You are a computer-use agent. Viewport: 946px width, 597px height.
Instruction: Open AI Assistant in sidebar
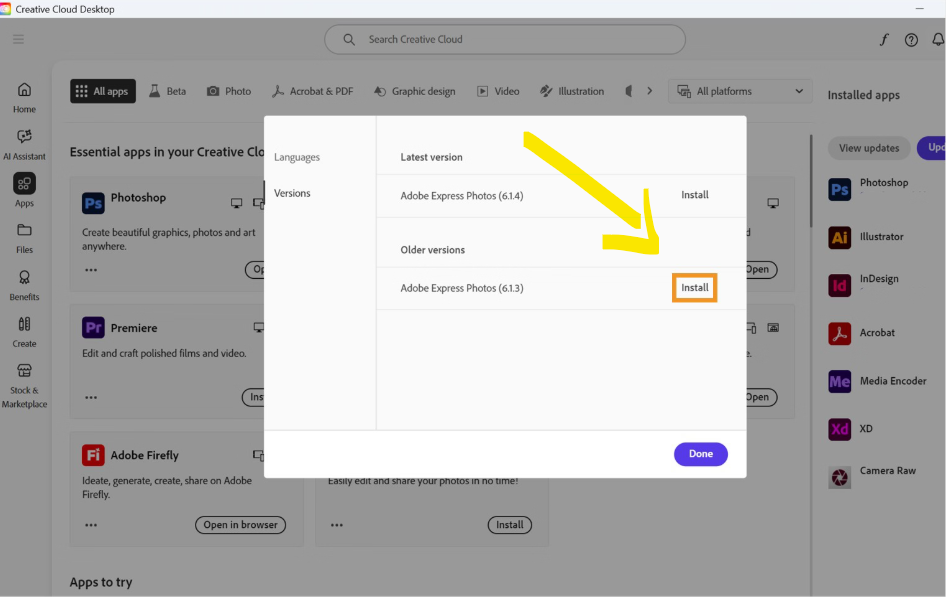click(x=24, y=145)
